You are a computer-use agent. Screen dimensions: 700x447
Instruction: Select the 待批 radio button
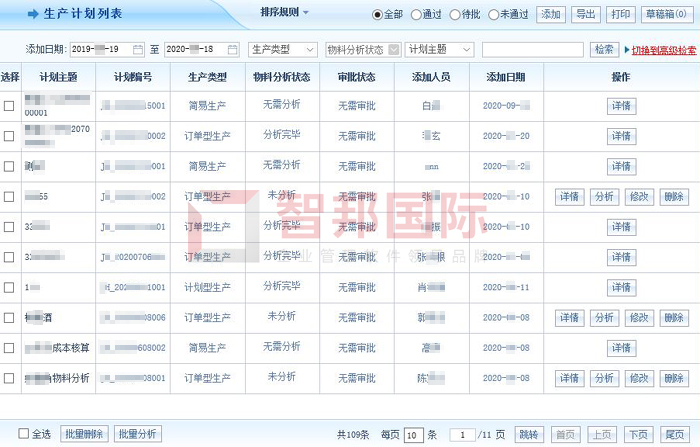[455, 15]
